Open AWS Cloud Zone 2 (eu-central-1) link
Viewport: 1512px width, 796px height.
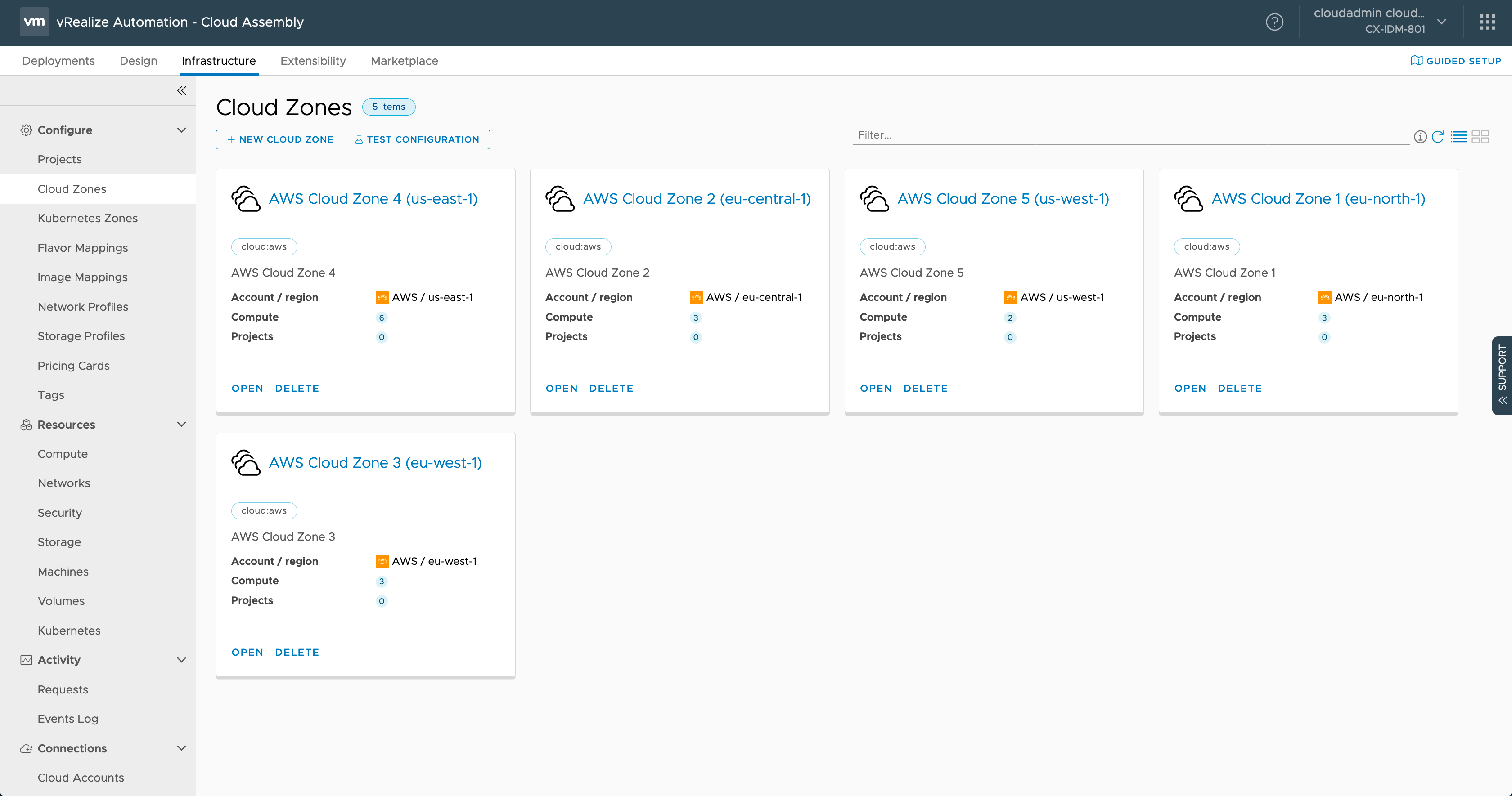coord(697,199)
